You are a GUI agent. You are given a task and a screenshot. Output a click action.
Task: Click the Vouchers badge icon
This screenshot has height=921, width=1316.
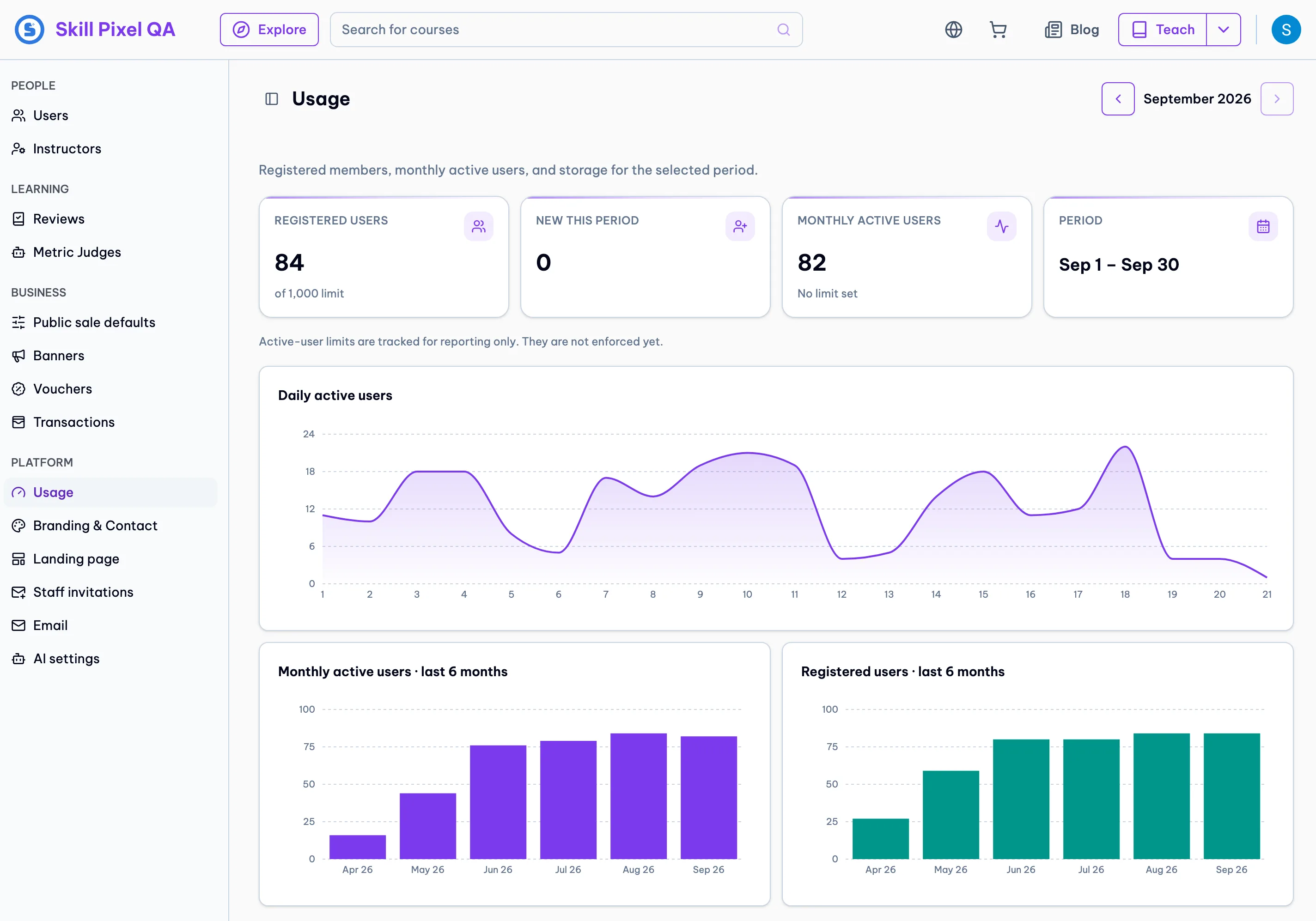point(18,389)
